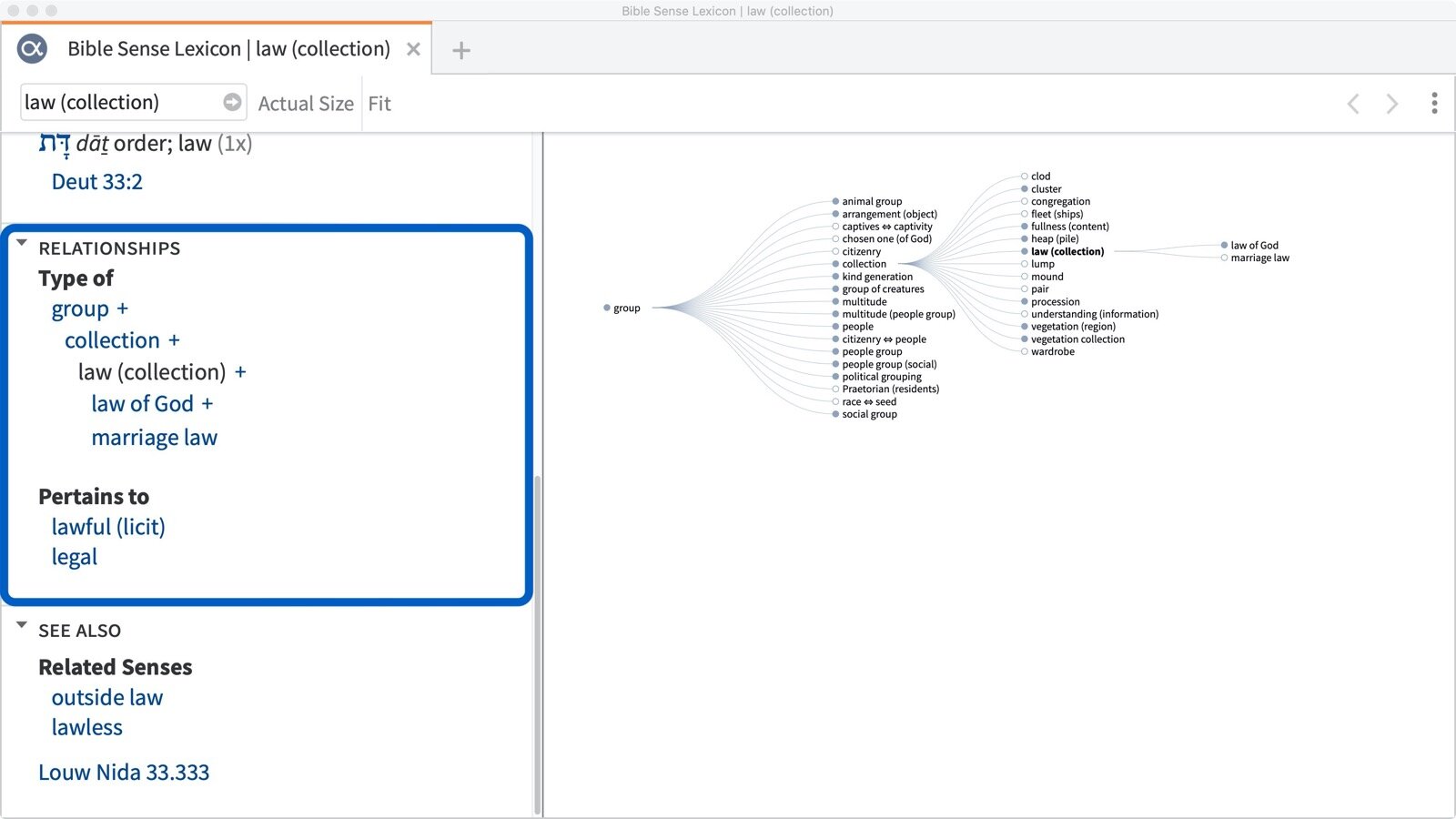Select vegetation collection node
The height and width of the screenshot is (819, 1456).
[1073, 339]
